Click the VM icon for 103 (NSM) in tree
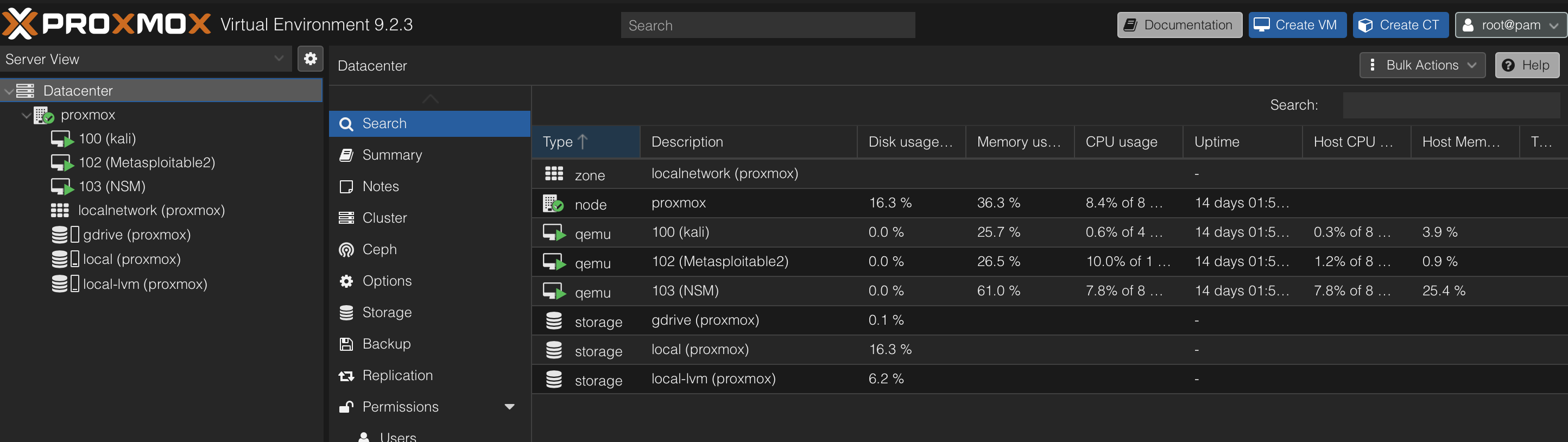The width and height of the screenshot is (1568, 442). point(62,186)
